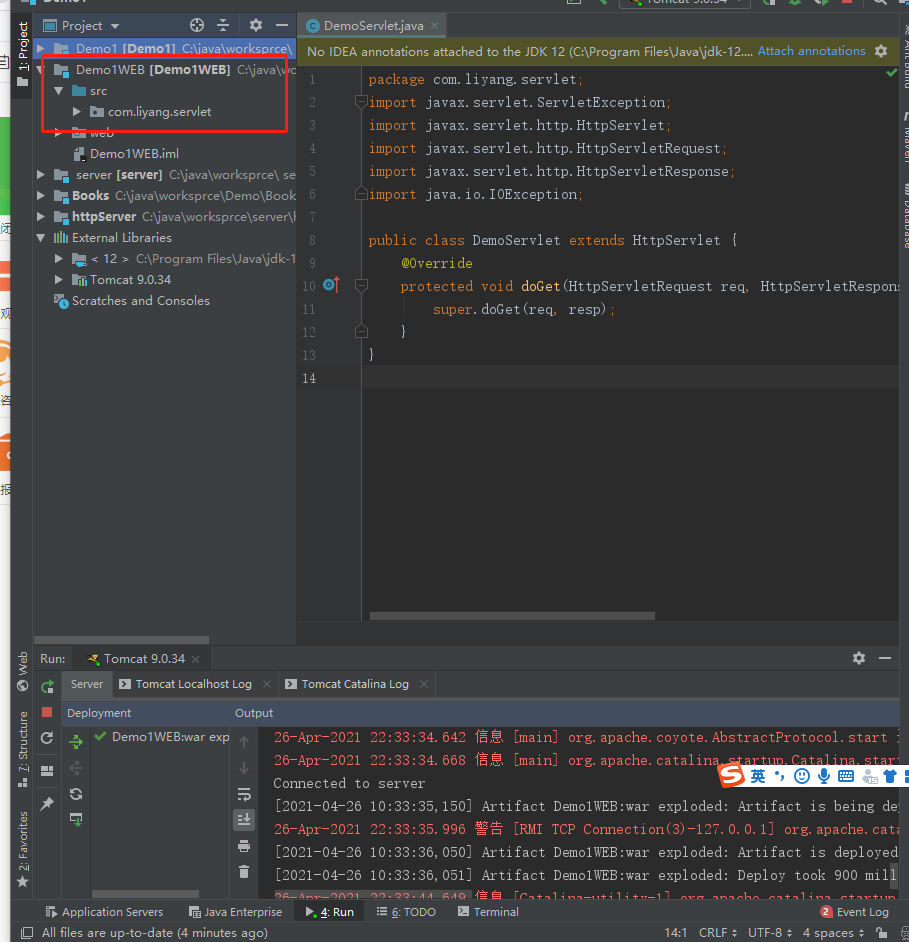This screenshot has height=942, width=909.
Task: Expand the server module node
Action: pos(41,175)
